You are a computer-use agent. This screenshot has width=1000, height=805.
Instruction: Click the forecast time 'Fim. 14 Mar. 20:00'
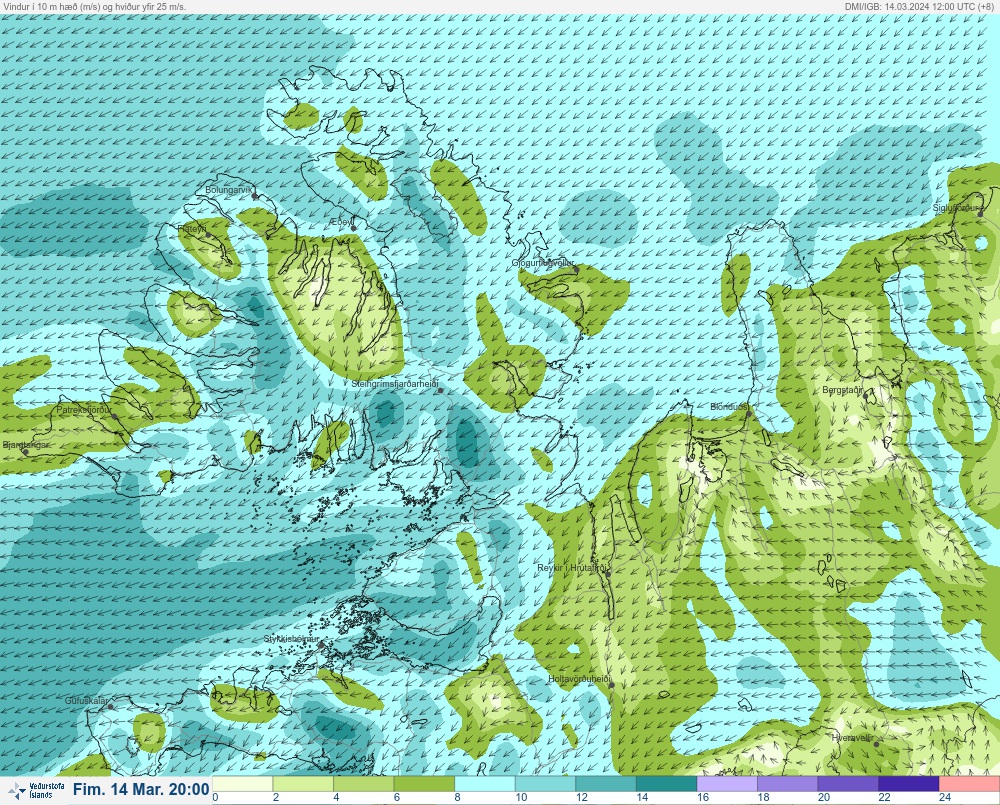pos(141,790)
